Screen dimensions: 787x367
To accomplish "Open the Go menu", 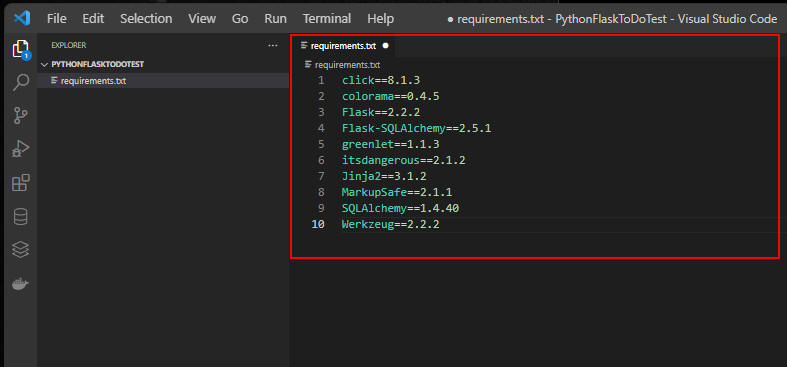I will point(240,19).
